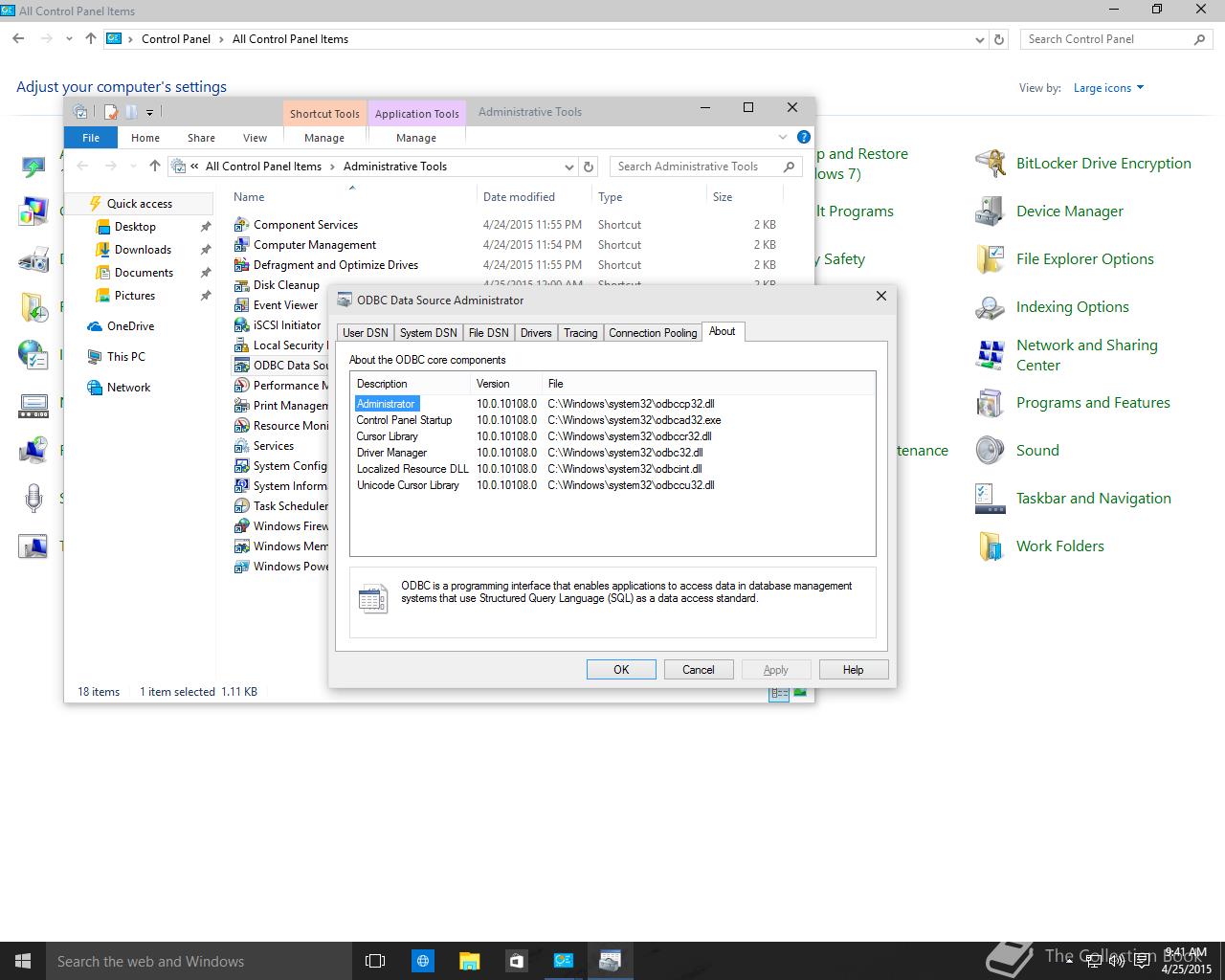This screenshot has width=1225, height=980.
Task: Switch to System DSN tab
Action: click(428, 333)
